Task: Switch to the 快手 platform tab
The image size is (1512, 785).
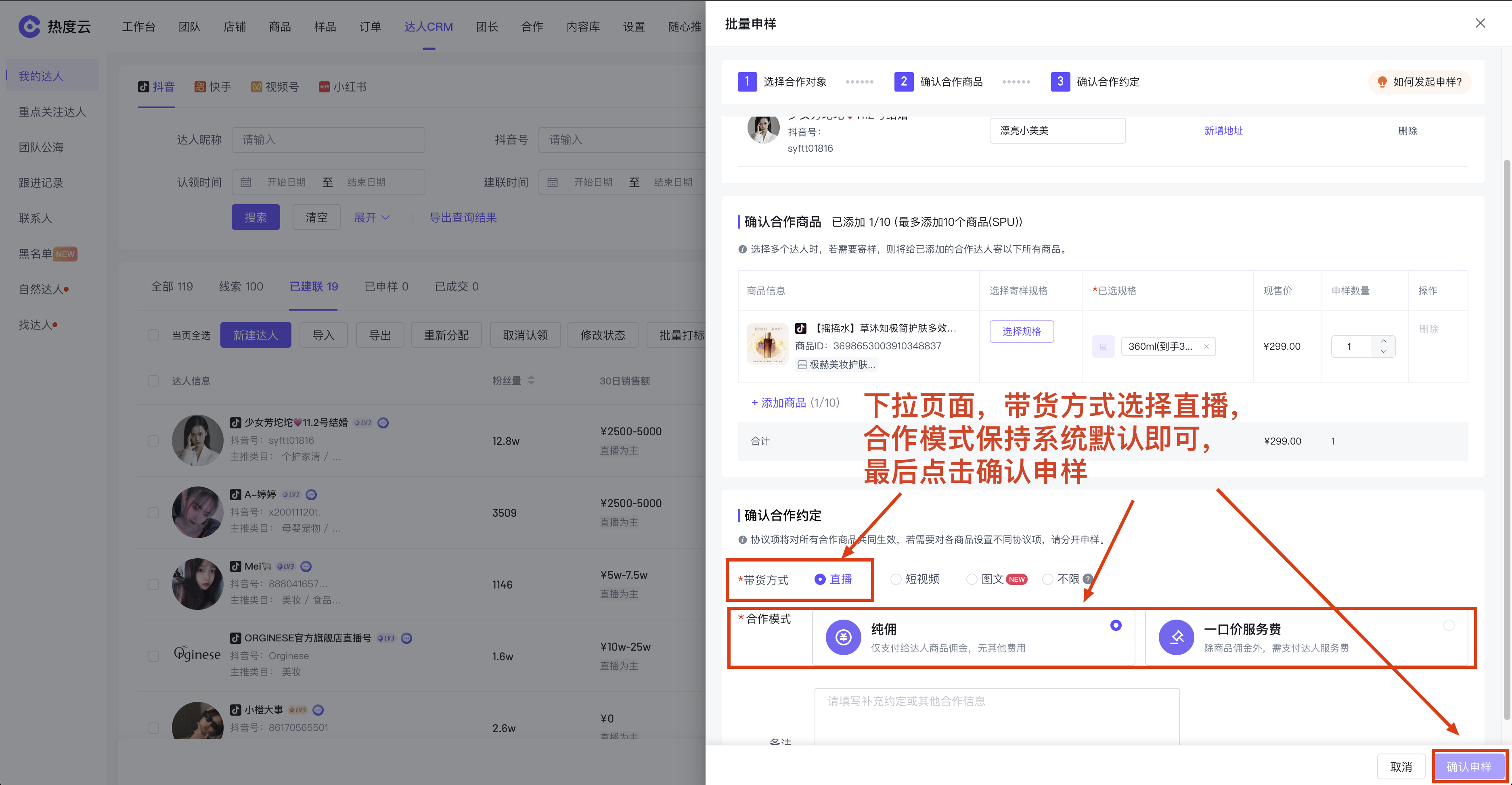Action: coord(212,87)
